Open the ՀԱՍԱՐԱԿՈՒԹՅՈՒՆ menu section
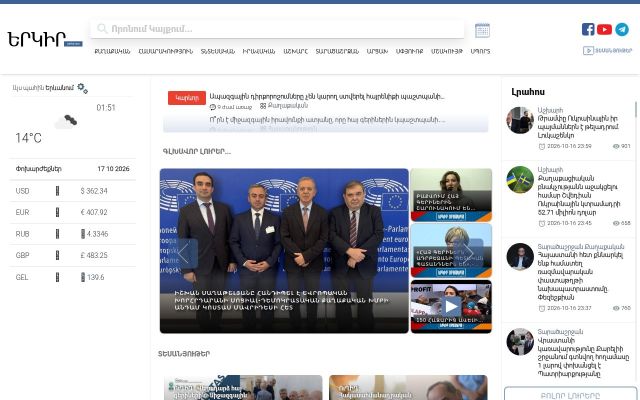 [166, 51]
